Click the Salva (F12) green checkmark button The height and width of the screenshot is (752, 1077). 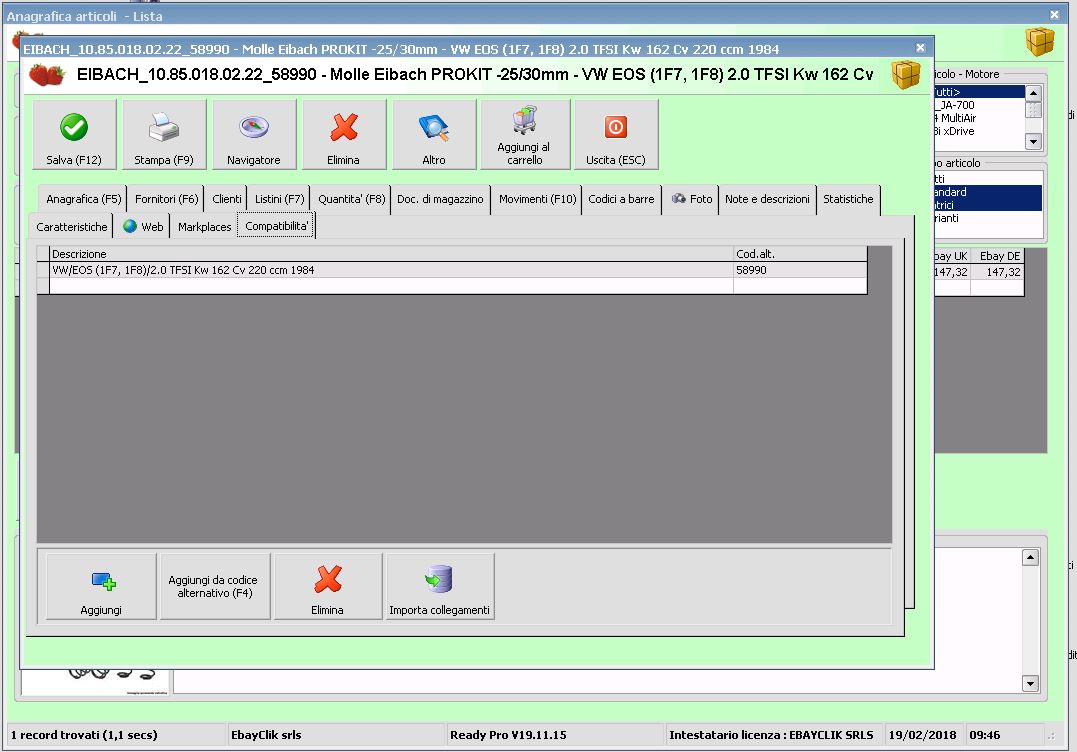click(74, 135)
